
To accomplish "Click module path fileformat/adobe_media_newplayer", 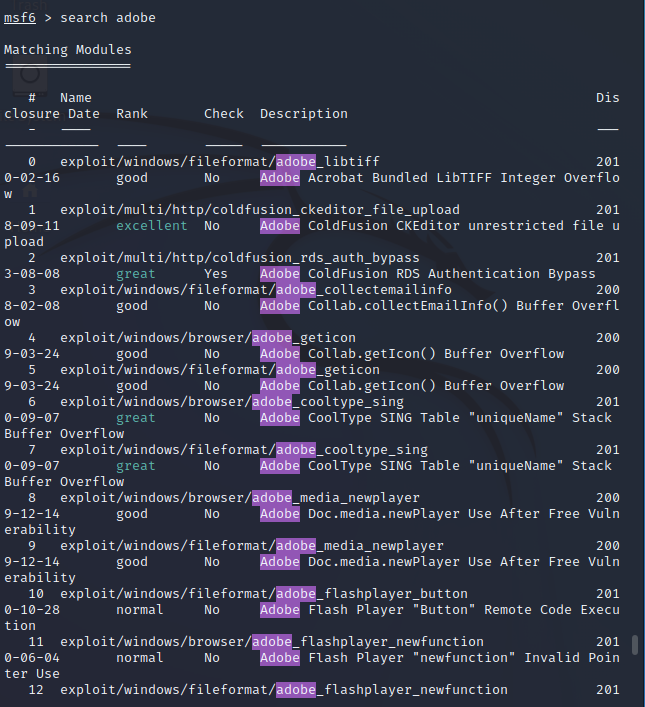I will [x=252, y=546].
